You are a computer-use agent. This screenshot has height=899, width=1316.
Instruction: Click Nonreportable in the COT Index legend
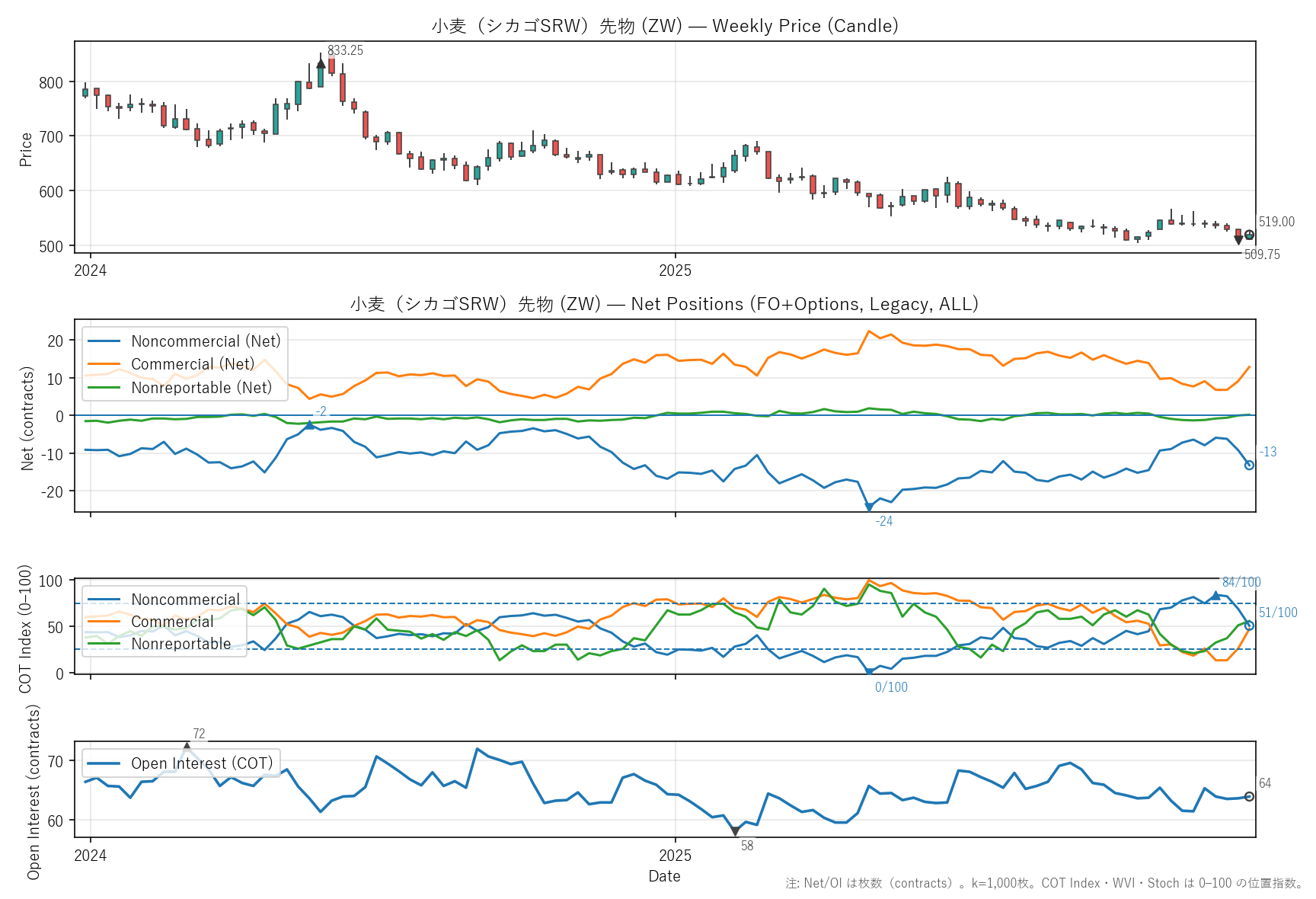(x=180, y=644)
